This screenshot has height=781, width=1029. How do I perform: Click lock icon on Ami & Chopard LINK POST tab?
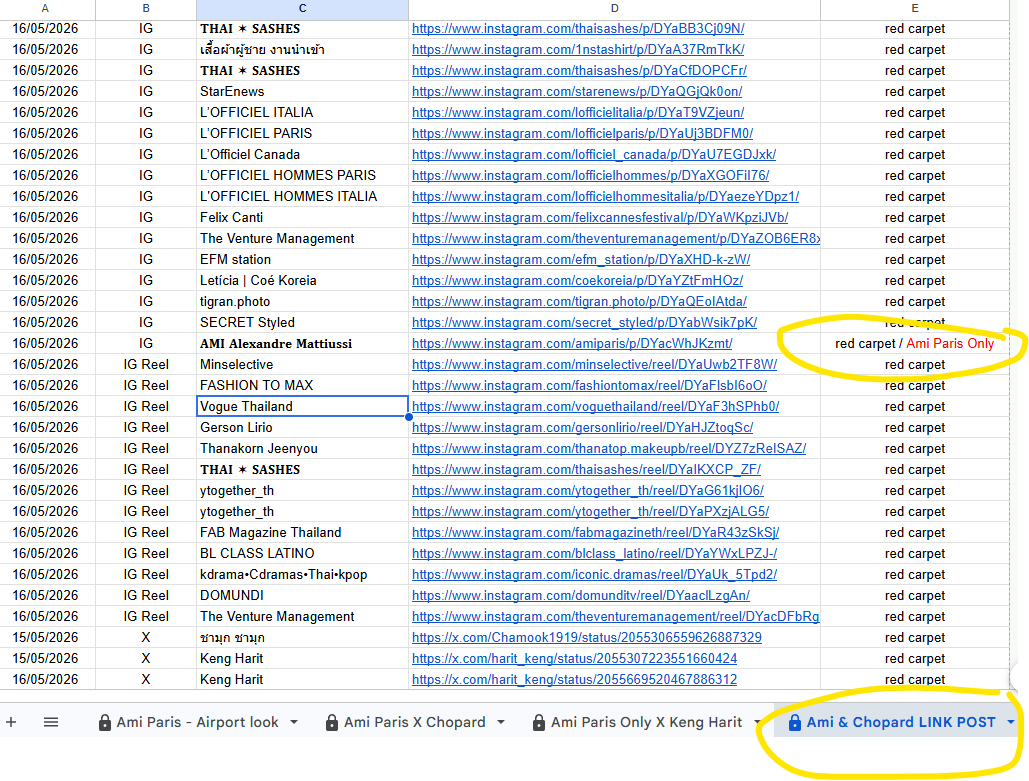pos(794,723)
